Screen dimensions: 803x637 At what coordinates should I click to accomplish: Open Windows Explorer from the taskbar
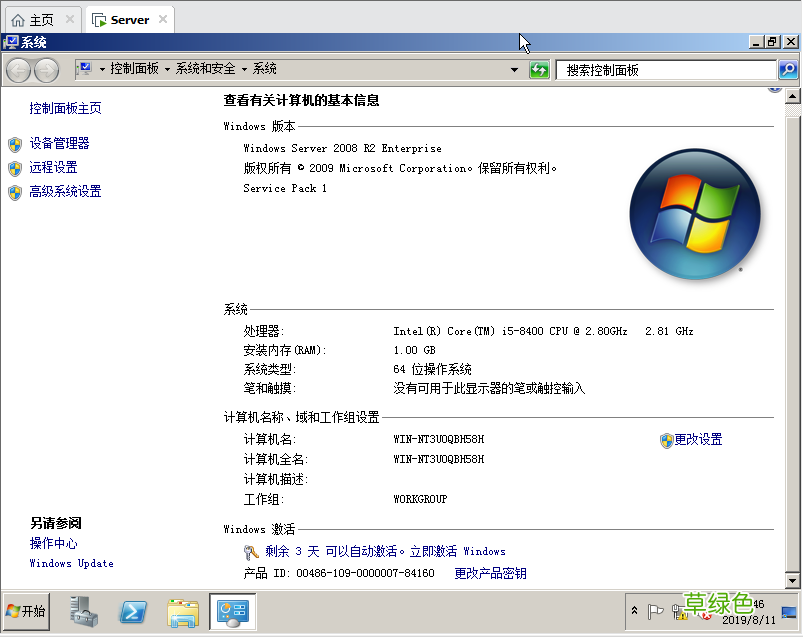pos(182,612)
